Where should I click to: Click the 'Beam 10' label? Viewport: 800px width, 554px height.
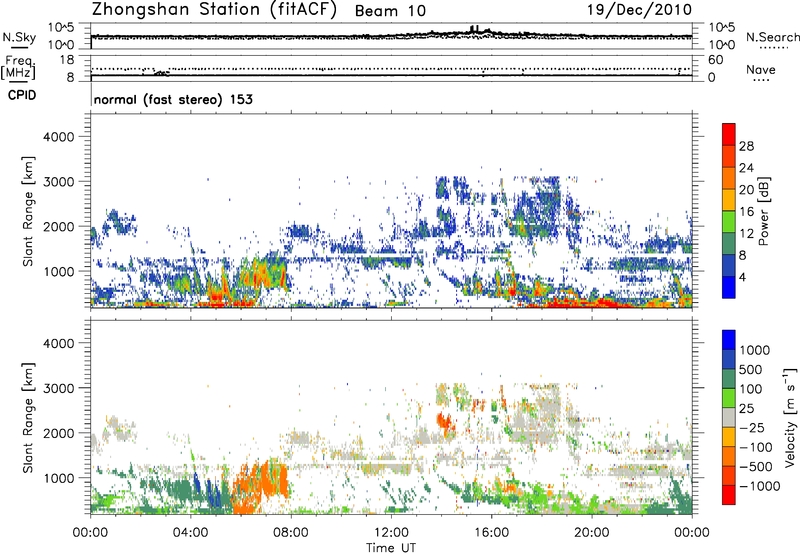point(390,11)
